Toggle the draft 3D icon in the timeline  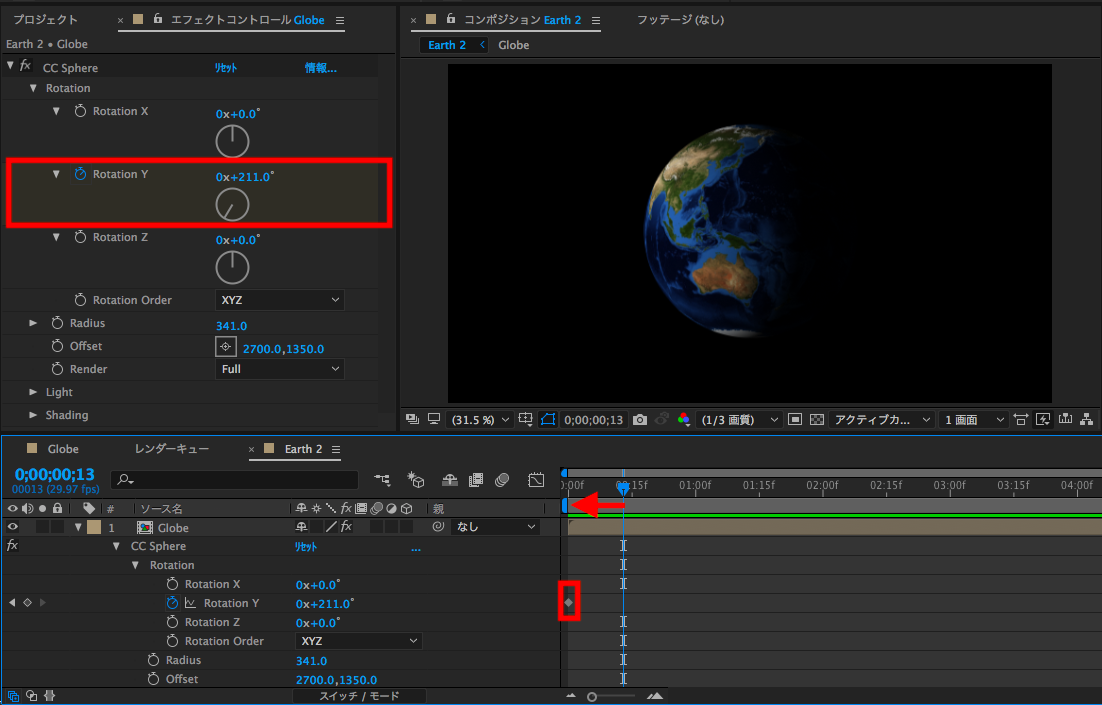click(x=416, y=481)
